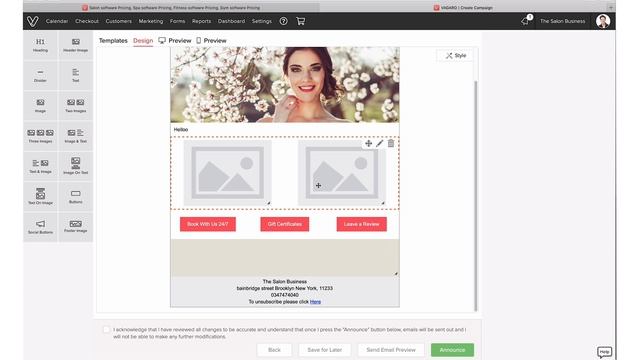Select the Two Images block
640x360 pixels.
click(76, 106)
